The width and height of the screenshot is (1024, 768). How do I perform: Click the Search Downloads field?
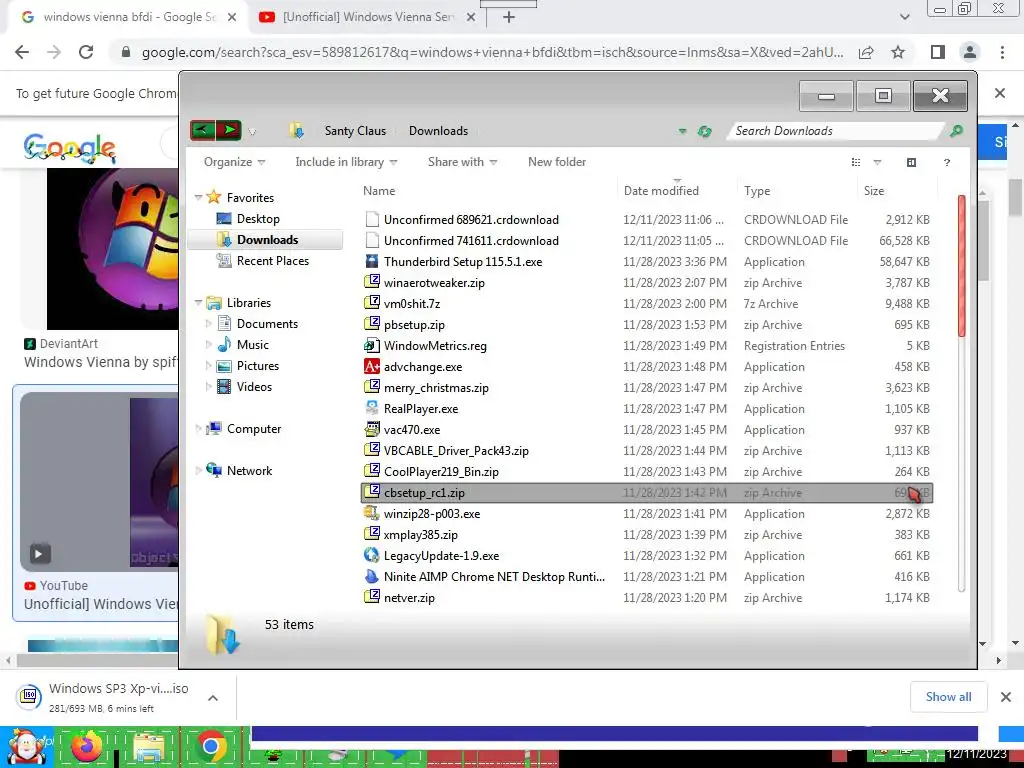[837, 131]
